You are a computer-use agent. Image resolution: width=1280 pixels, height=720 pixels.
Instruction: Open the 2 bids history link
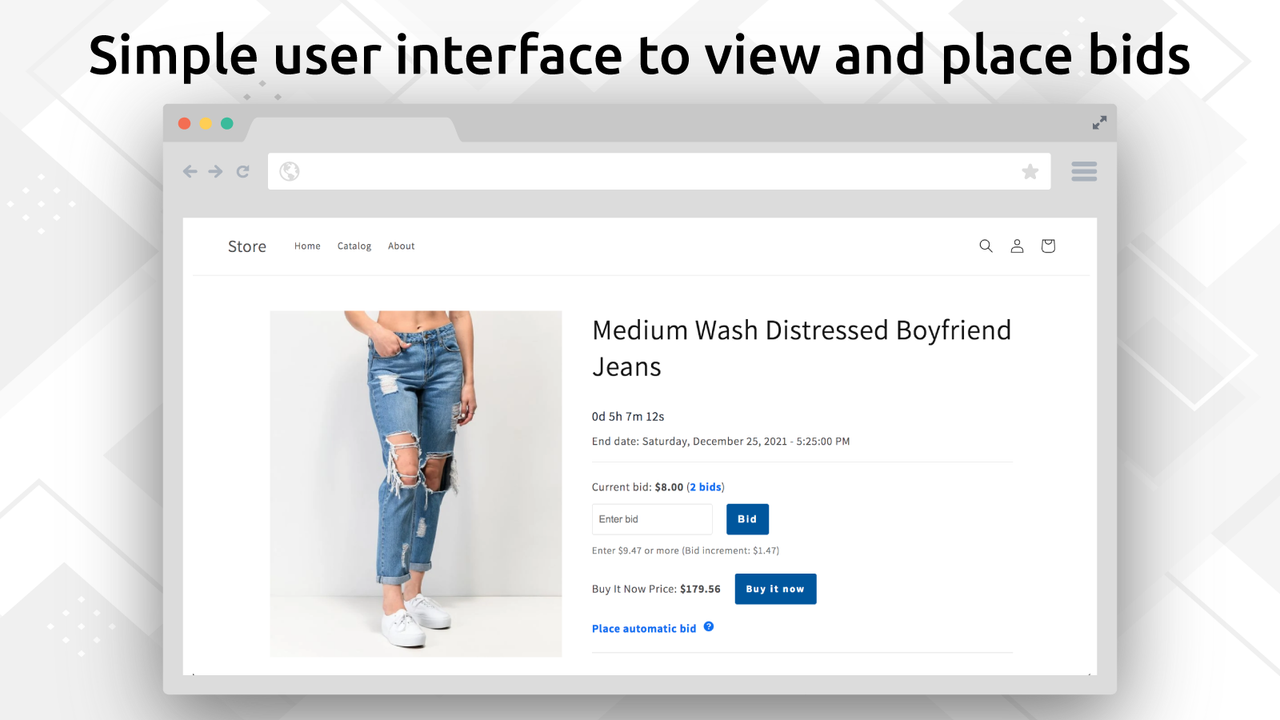[706, 487]
